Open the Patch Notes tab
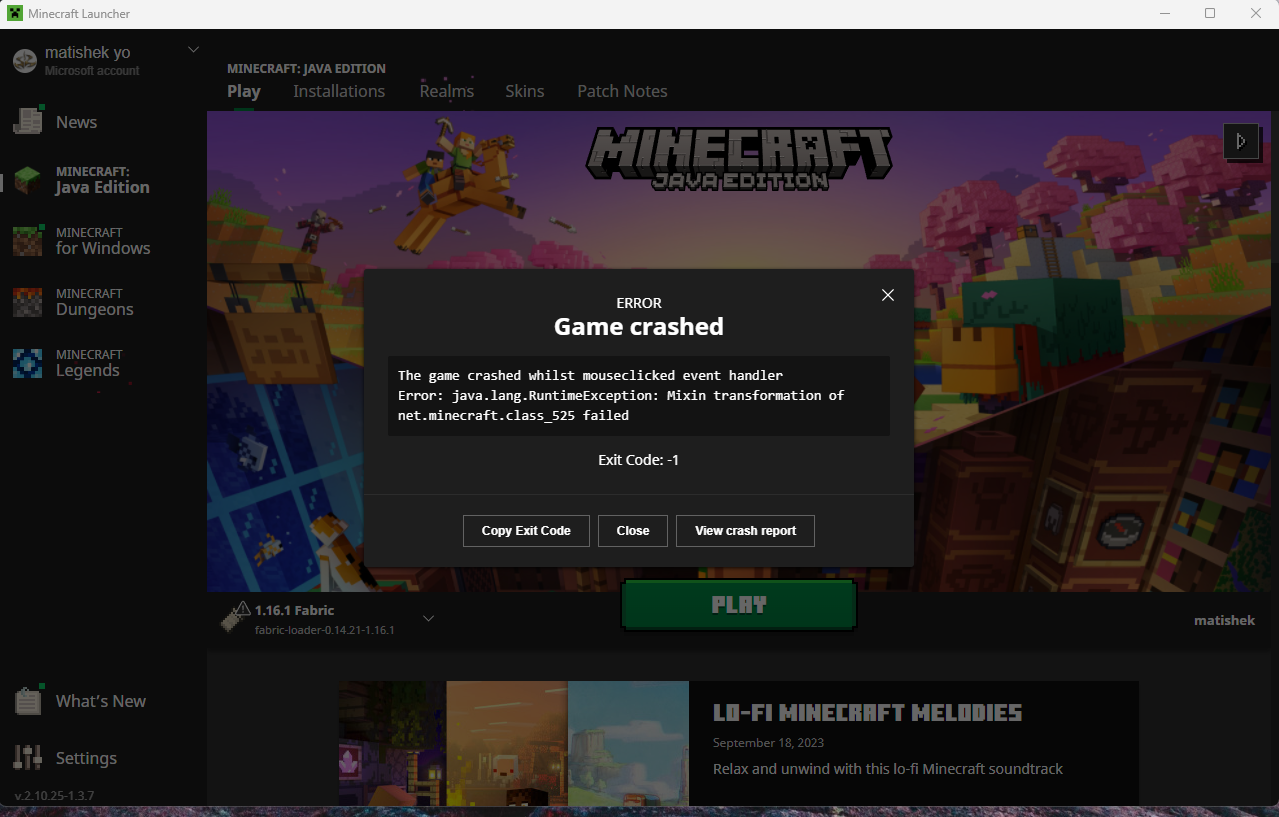 pyautogui.click(x=621, y=91)
